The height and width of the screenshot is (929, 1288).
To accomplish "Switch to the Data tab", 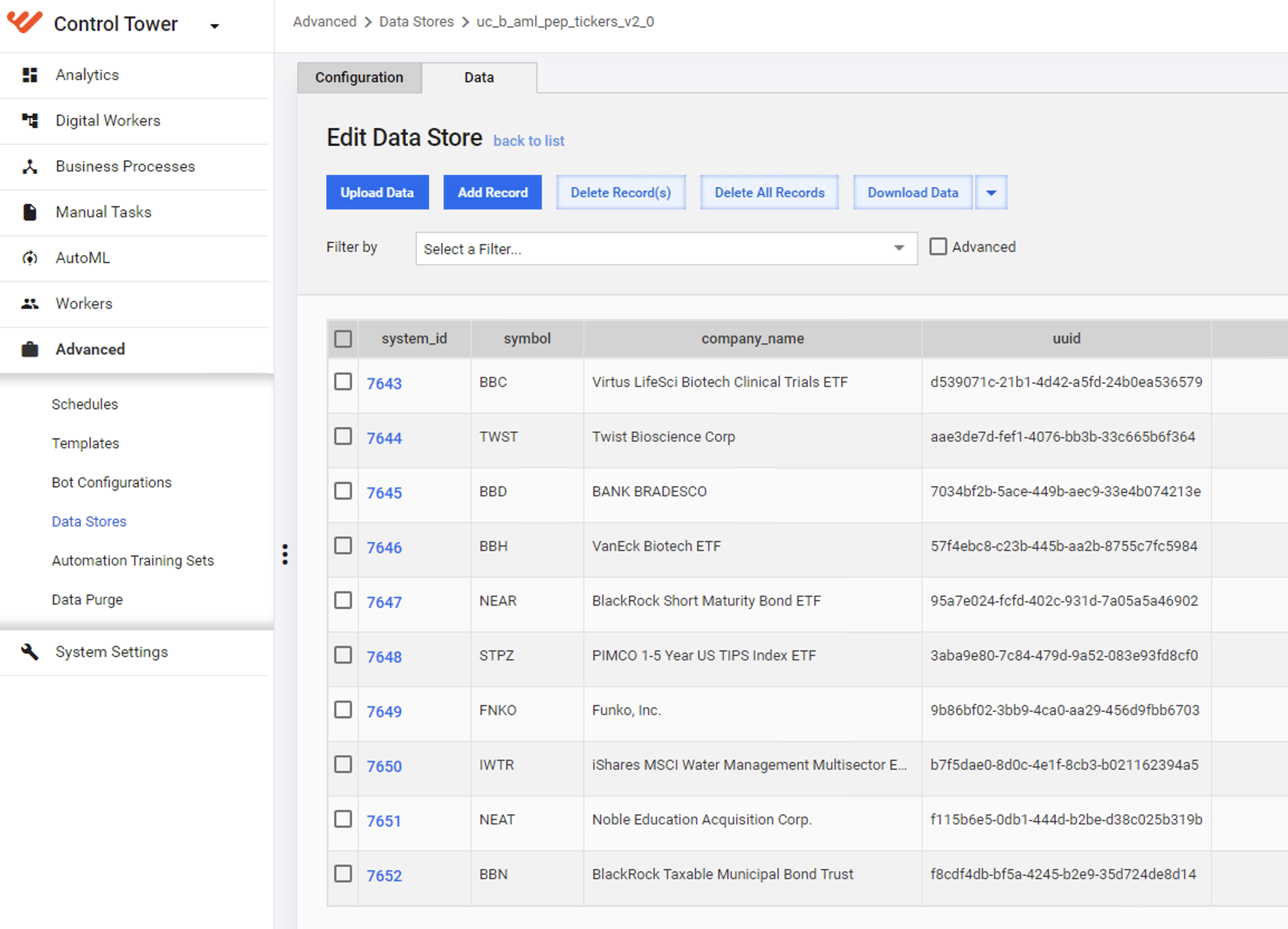I will (479, 78).
